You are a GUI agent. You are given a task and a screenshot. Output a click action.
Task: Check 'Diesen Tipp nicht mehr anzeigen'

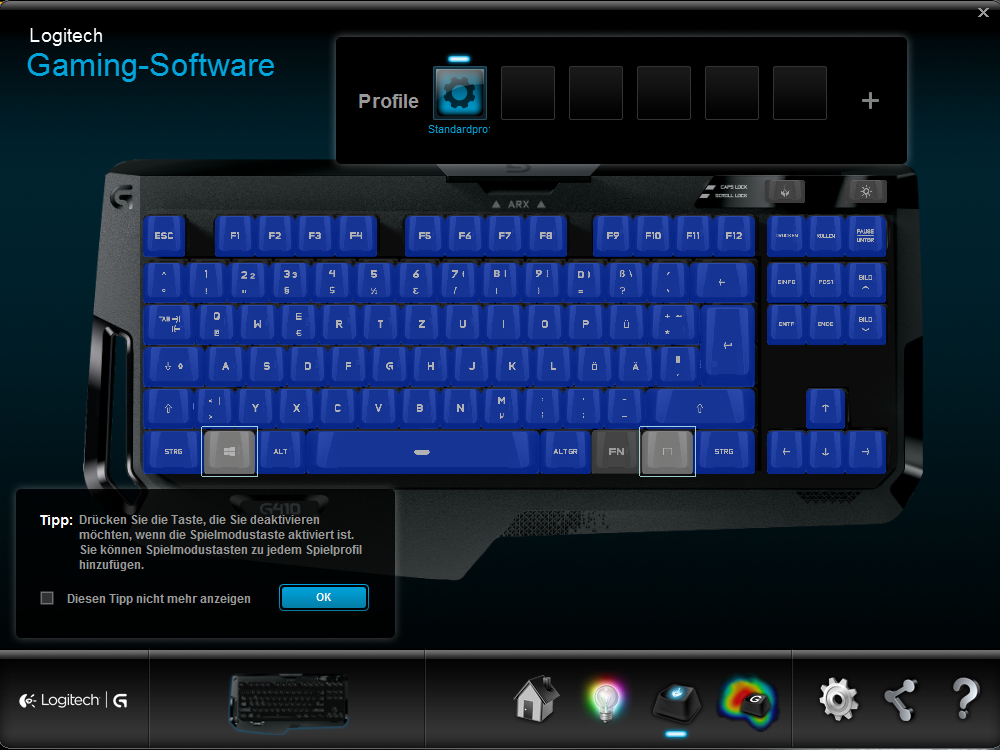point(47,598)
